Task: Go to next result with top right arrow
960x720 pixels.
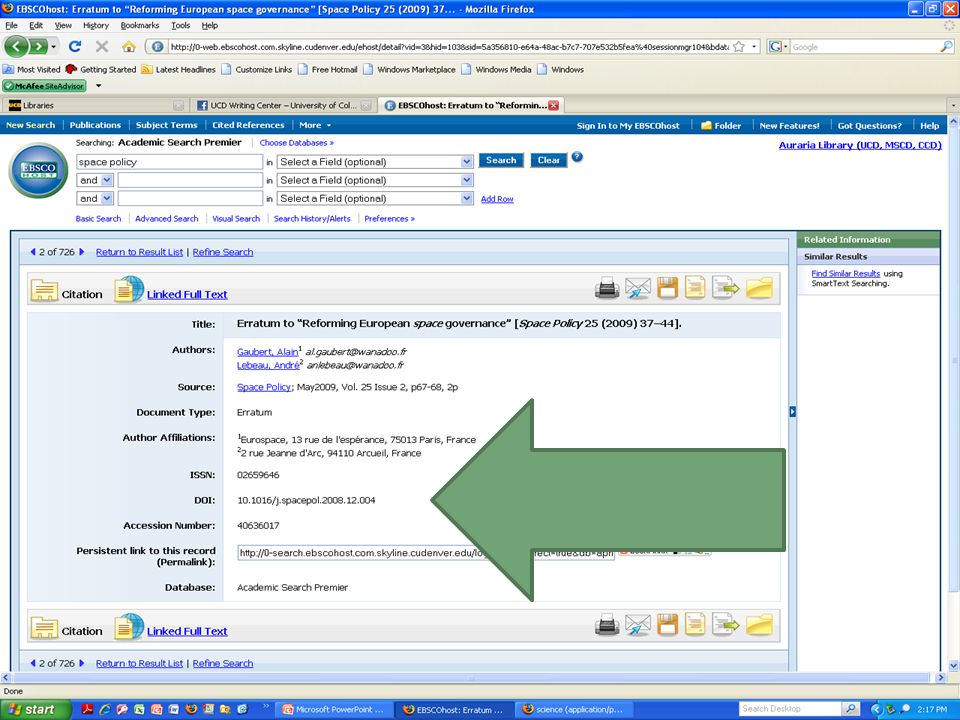Action: point(81,252)
